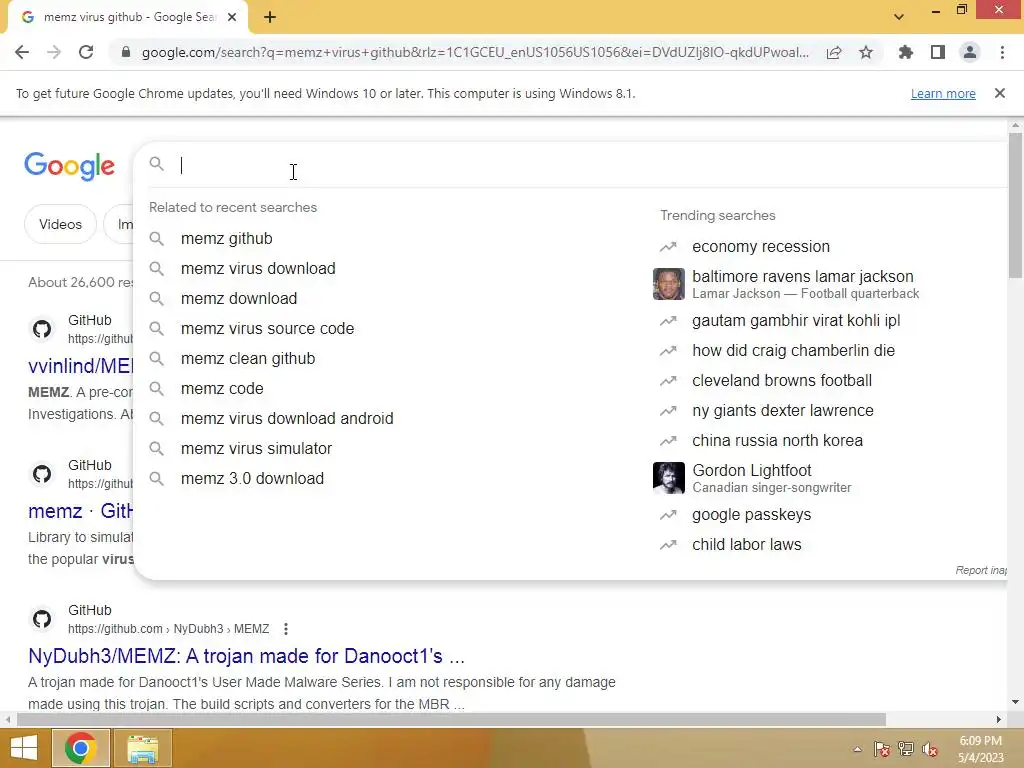Open the vvinlind/MEMZ result link
The height and width of the screenshot is (768, 1024).
click(80, 366)
